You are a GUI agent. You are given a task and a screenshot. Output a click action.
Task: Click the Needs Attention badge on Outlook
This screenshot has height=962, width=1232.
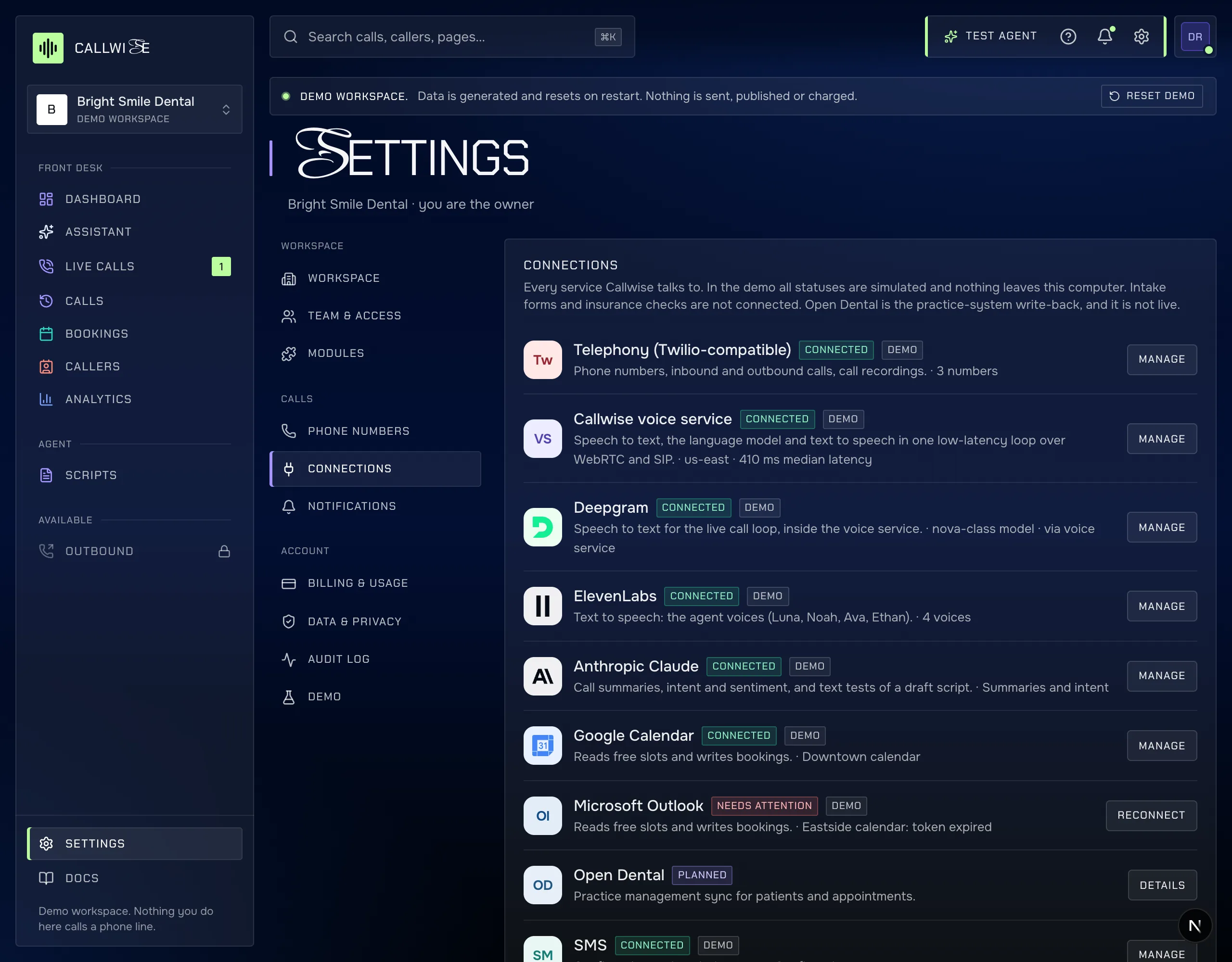764,806
